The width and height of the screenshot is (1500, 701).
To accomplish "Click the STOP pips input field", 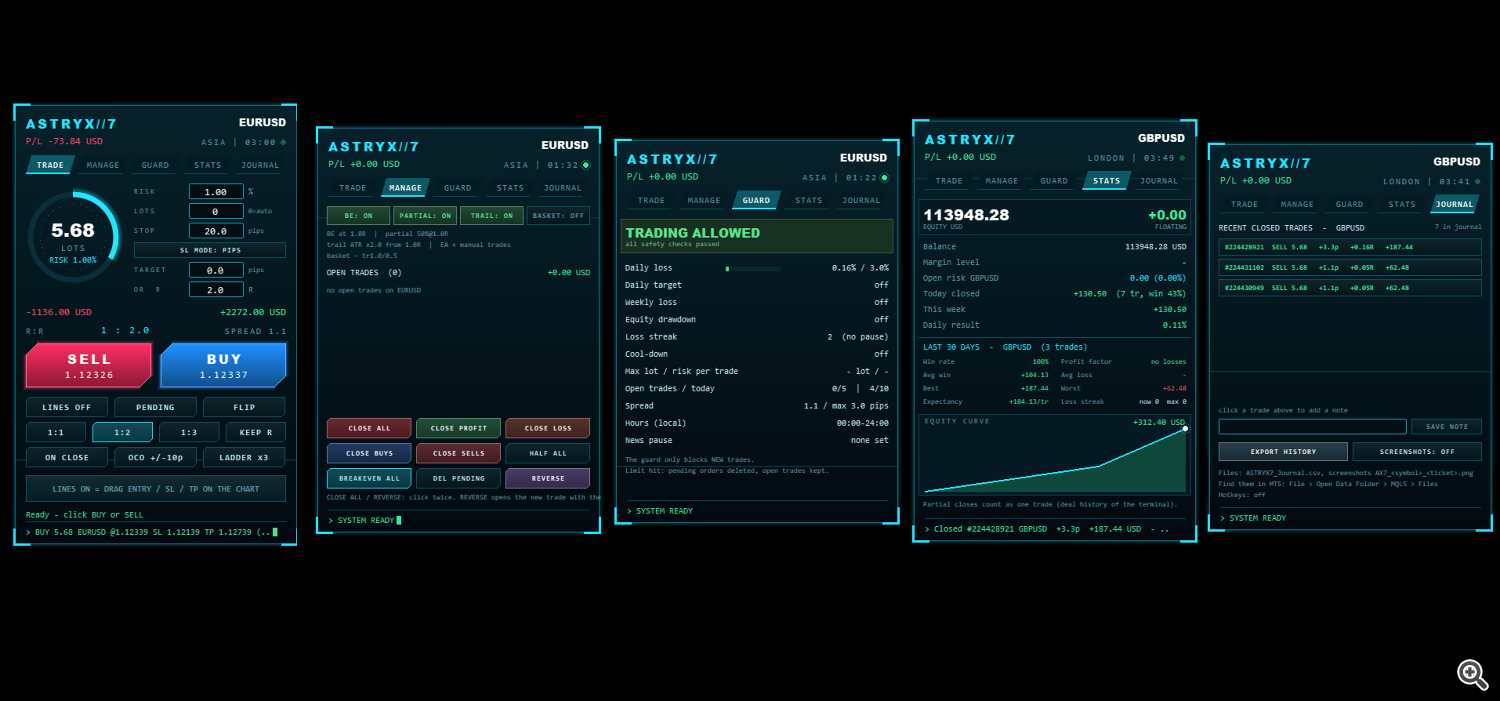I will pos(216,231).
